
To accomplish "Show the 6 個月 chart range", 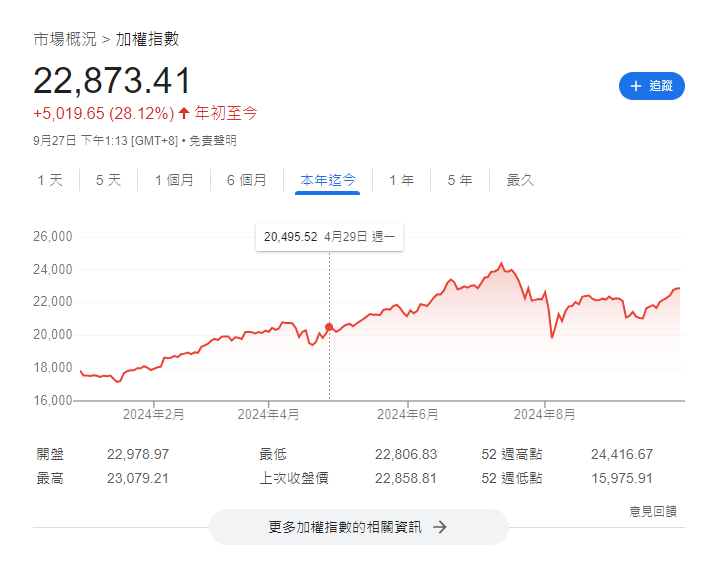I will click(x=246, y=180).
